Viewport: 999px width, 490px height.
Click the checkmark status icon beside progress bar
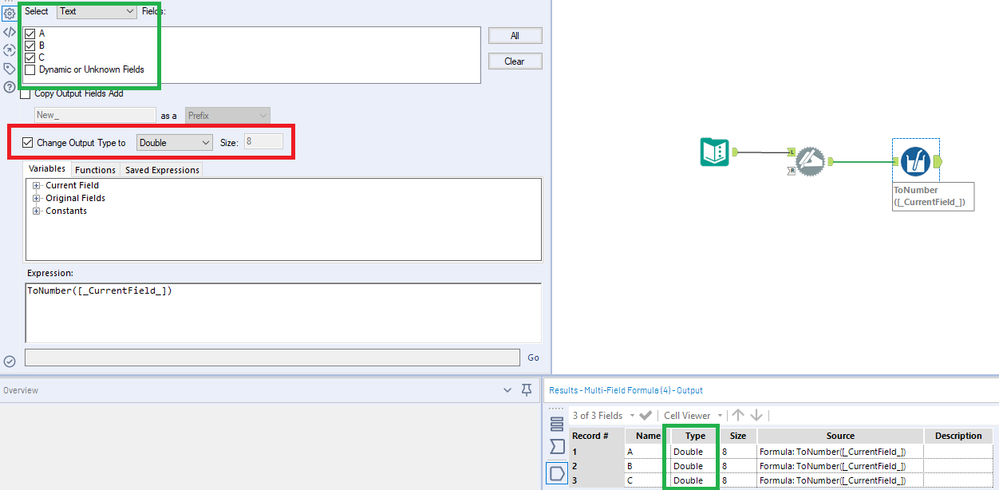point(10,361)
